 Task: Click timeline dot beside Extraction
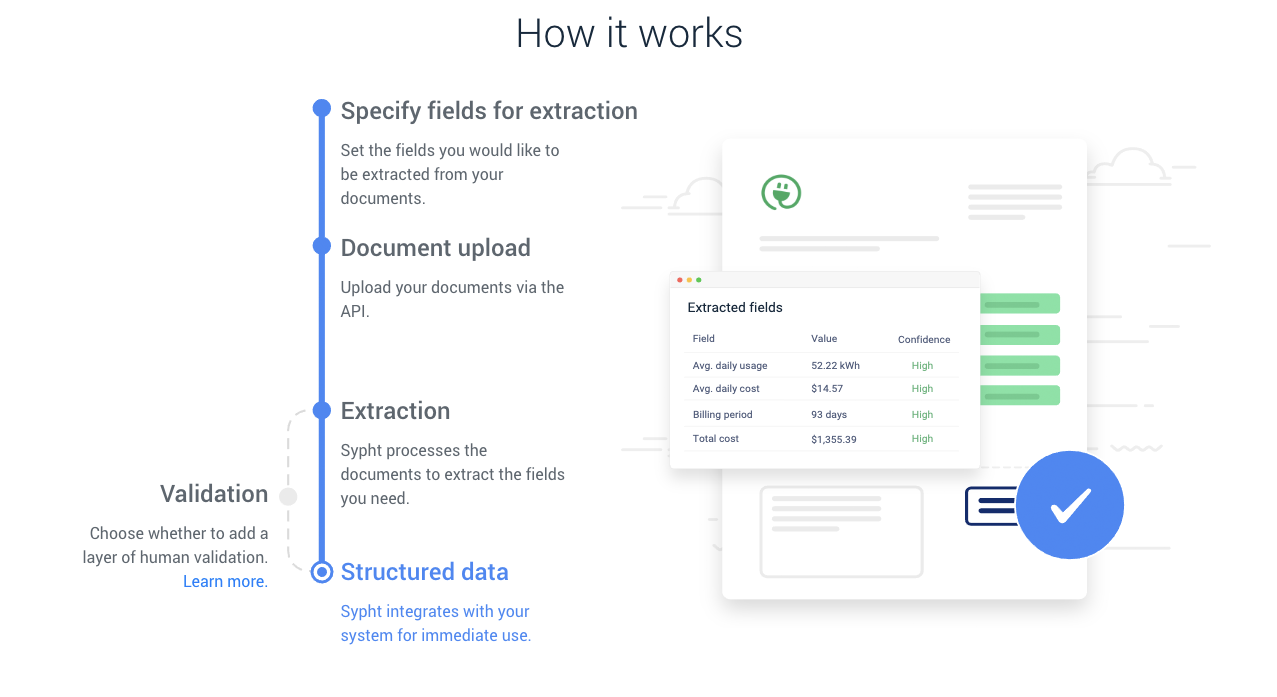click(x=321, y=410)
